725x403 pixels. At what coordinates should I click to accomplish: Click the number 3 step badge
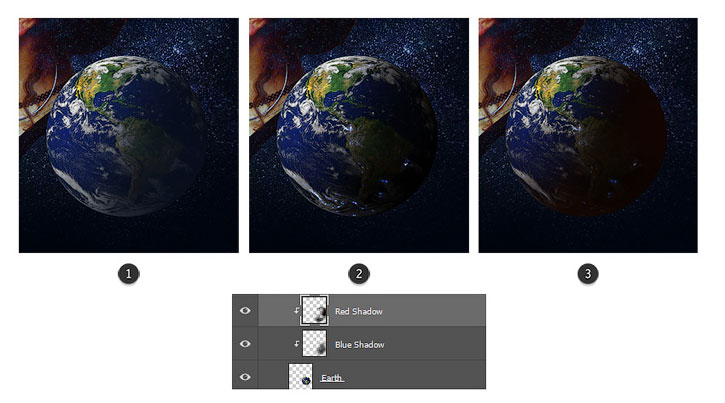[x=588, y=274]
